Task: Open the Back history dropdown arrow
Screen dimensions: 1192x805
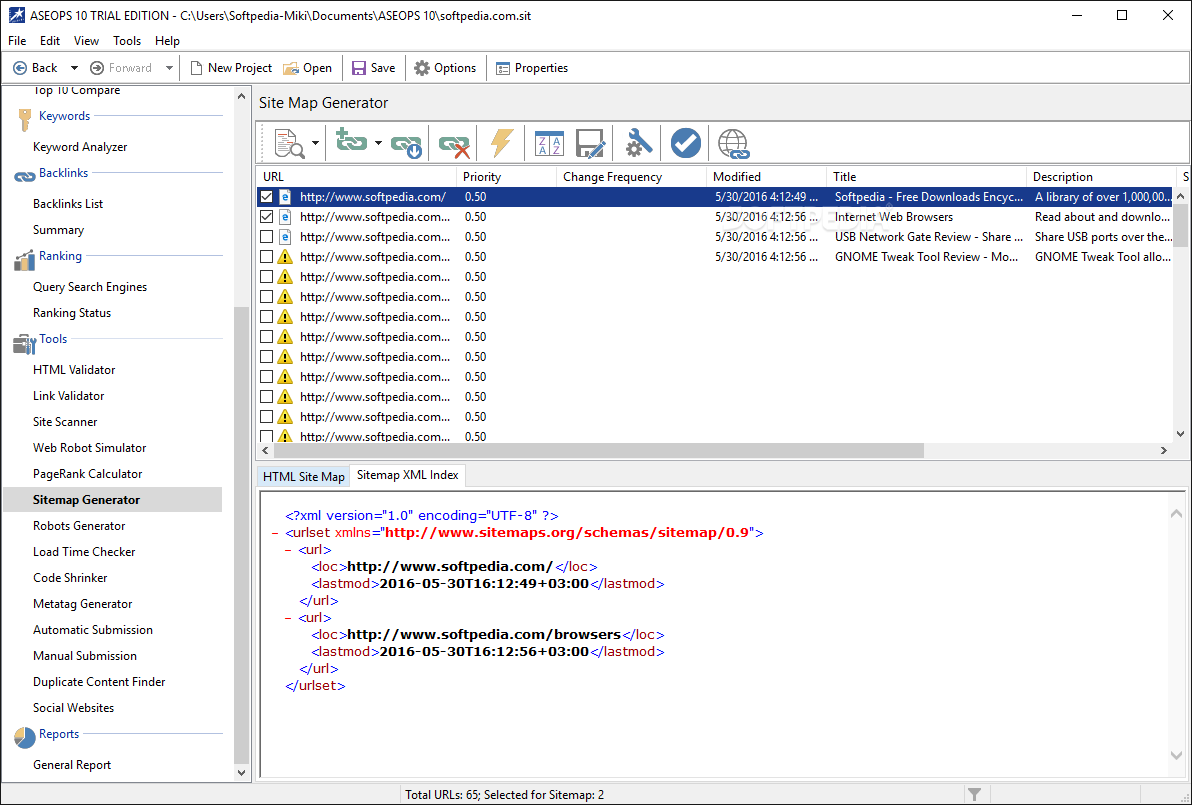Action: click(x=74, y=68)
